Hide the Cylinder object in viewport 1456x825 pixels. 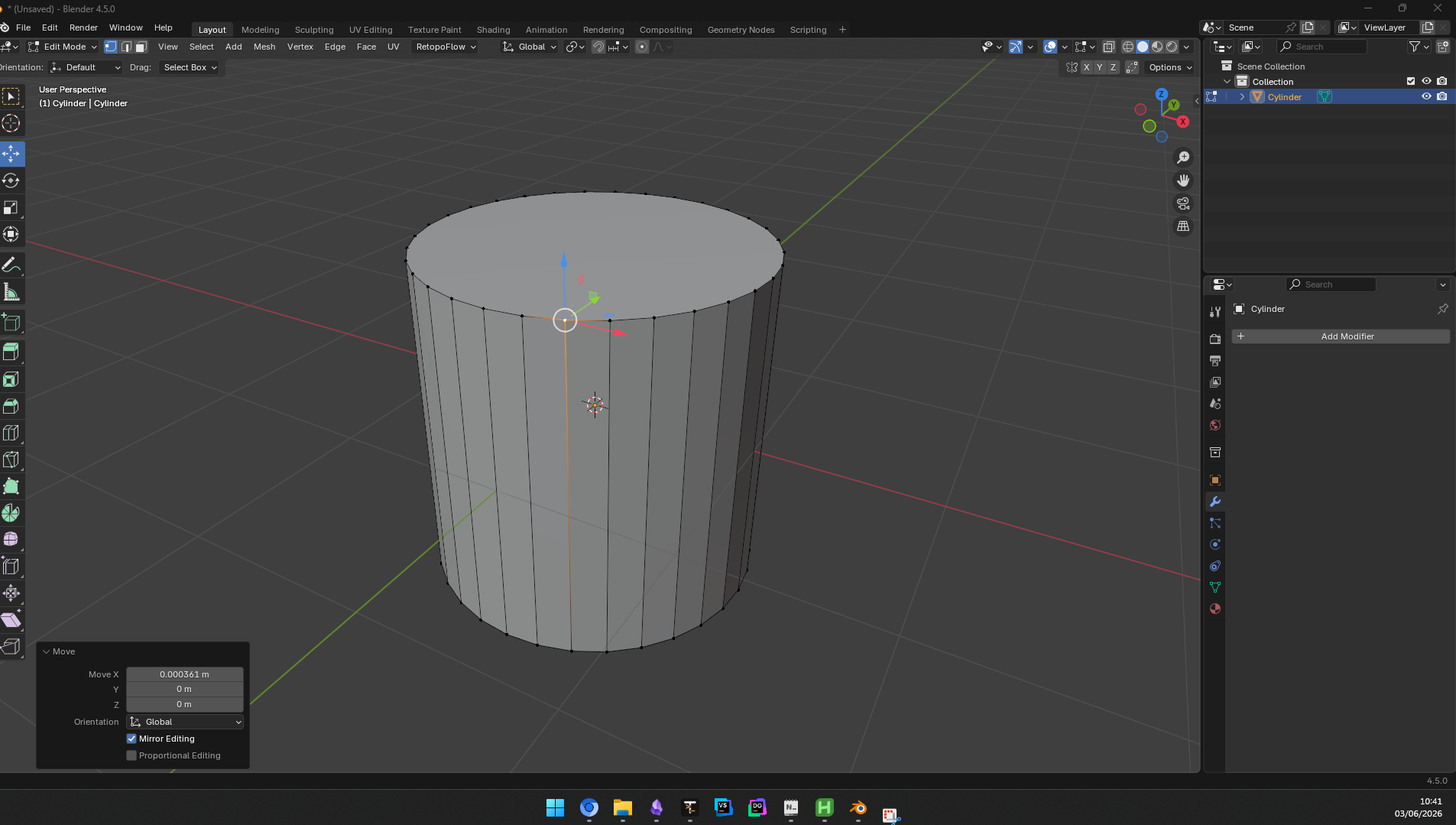click(x=1426, y=97)
